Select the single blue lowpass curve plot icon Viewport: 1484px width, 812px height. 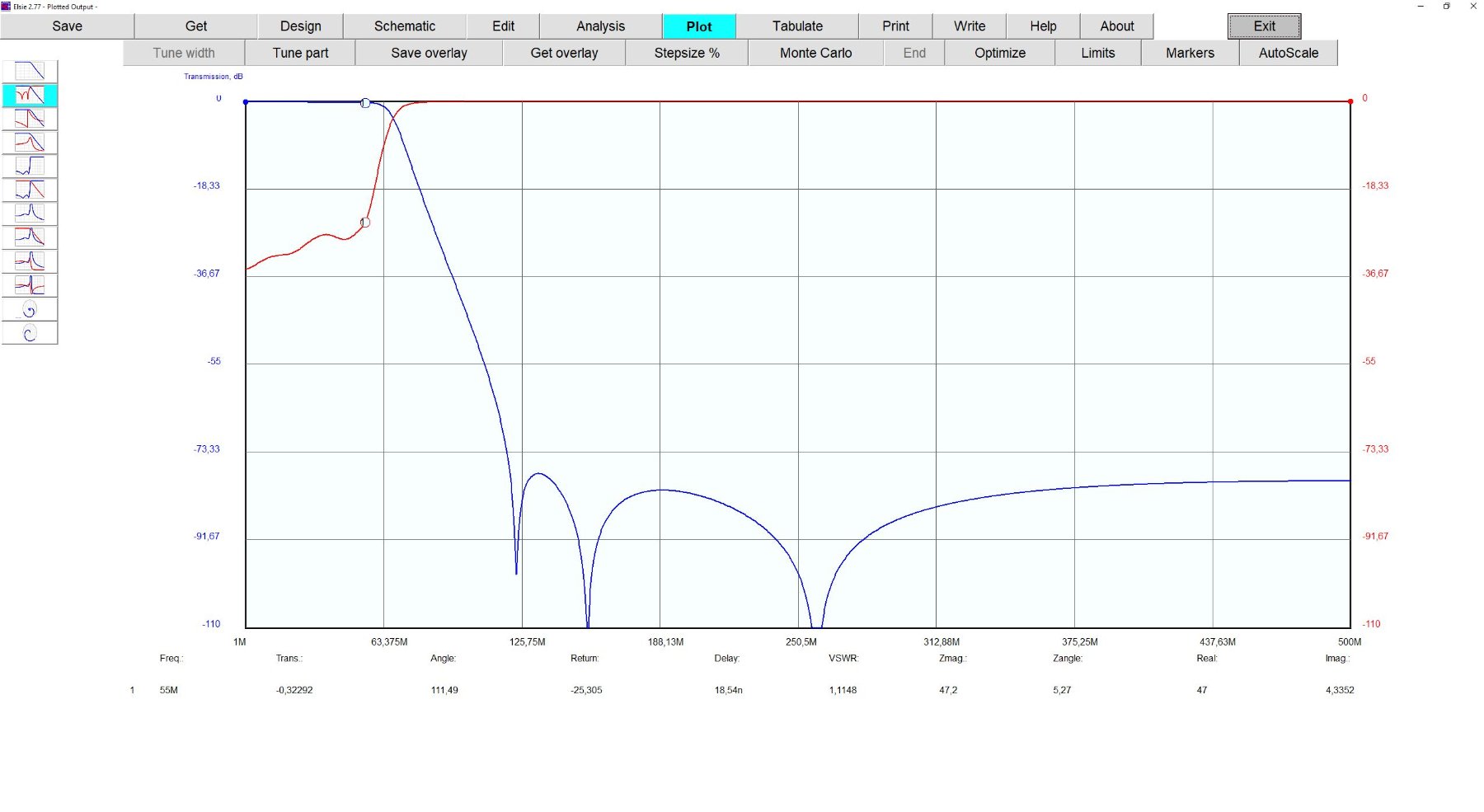pos(30,71)
